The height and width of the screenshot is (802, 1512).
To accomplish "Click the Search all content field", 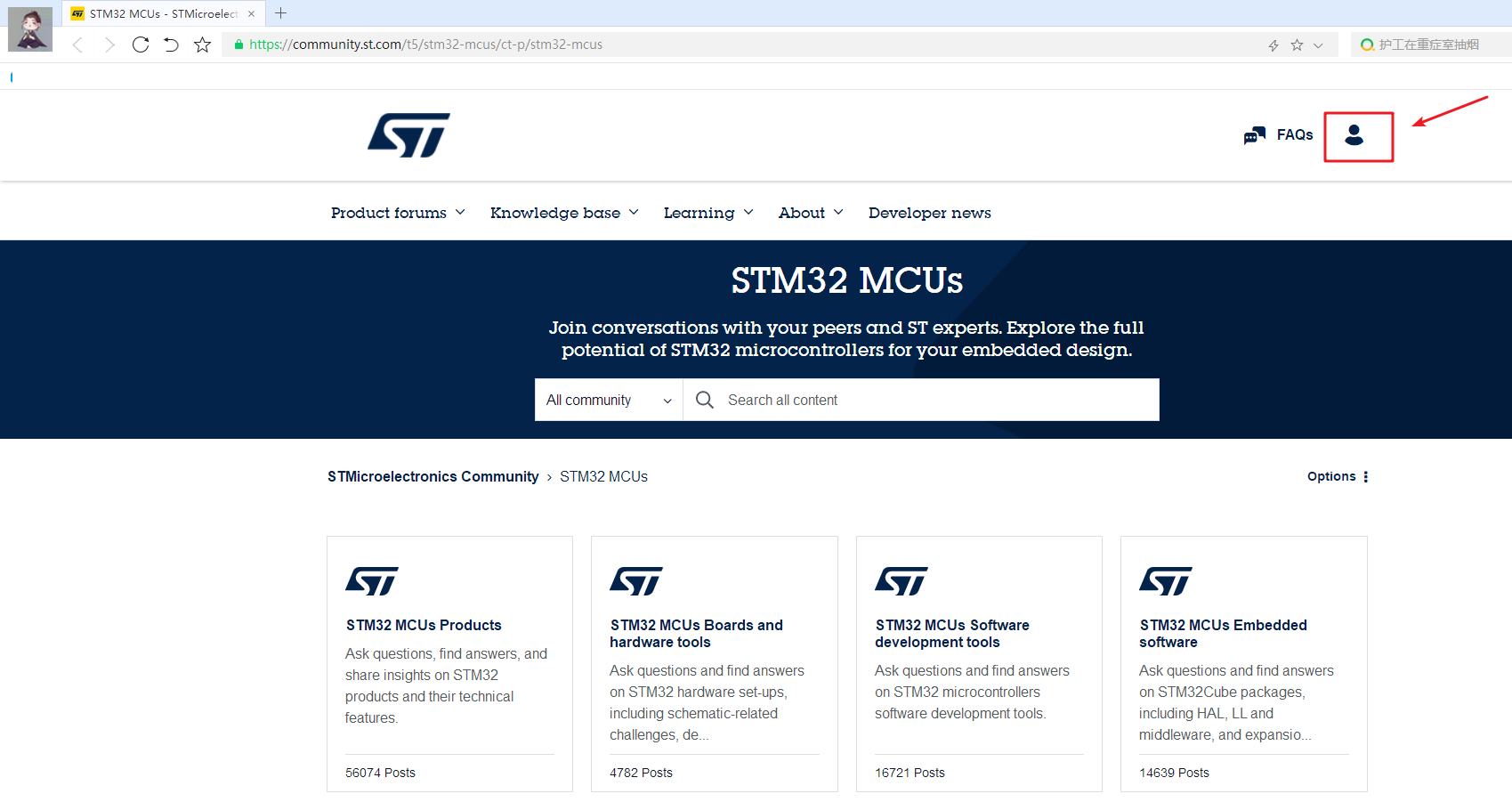I will click(921, 400).
